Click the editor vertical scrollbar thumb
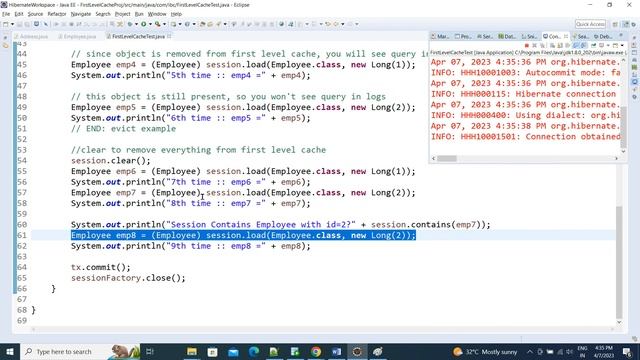The width and height of the screenshot is (640, 360). click(619, 262)
